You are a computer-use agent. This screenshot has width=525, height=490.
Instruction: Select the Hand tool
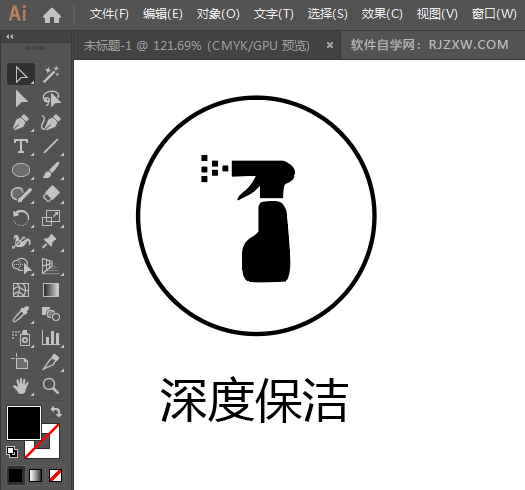coord(21,386)
